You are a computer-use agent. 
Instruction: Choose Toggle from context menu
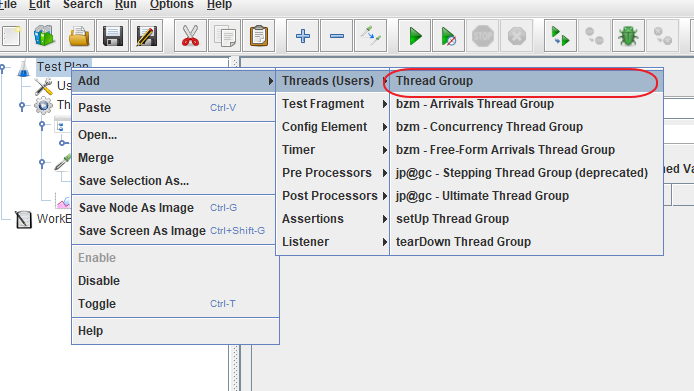[175, 304]
